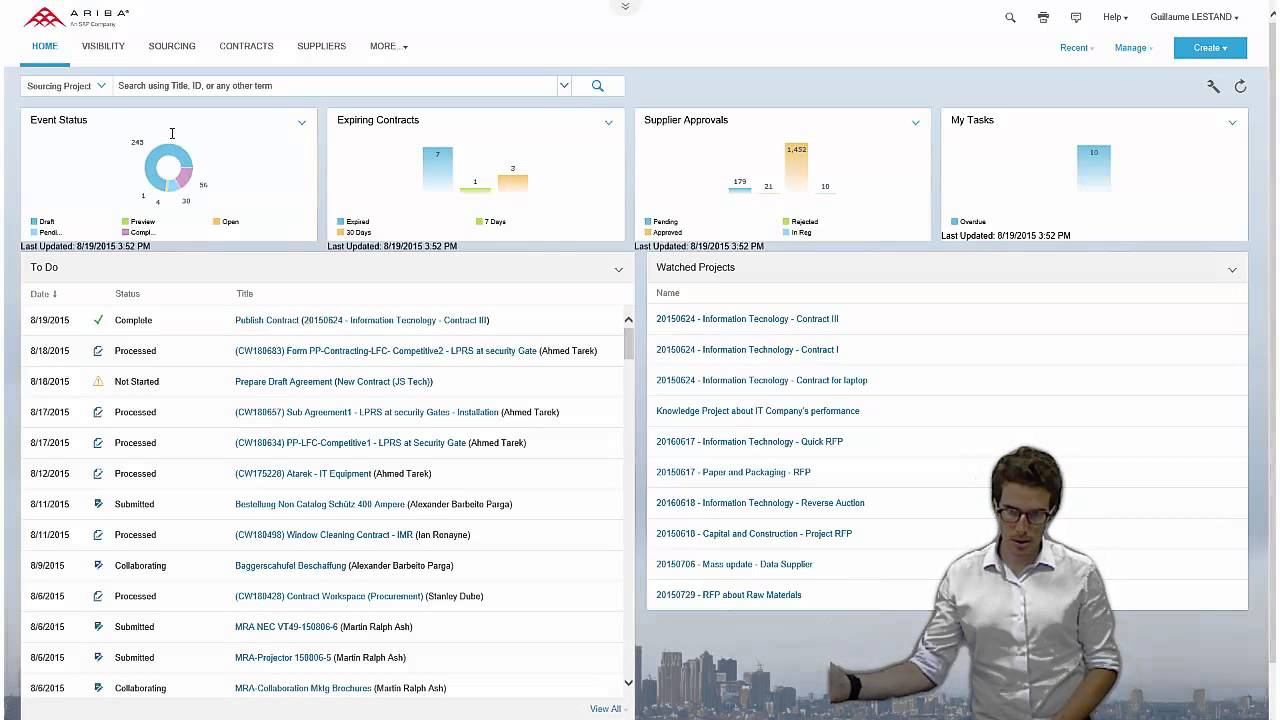Image resolution: width=1280 pixels, height=720 pixels.
Task: Click the blue donut chart in Event Status
Action: coord(155,165)
